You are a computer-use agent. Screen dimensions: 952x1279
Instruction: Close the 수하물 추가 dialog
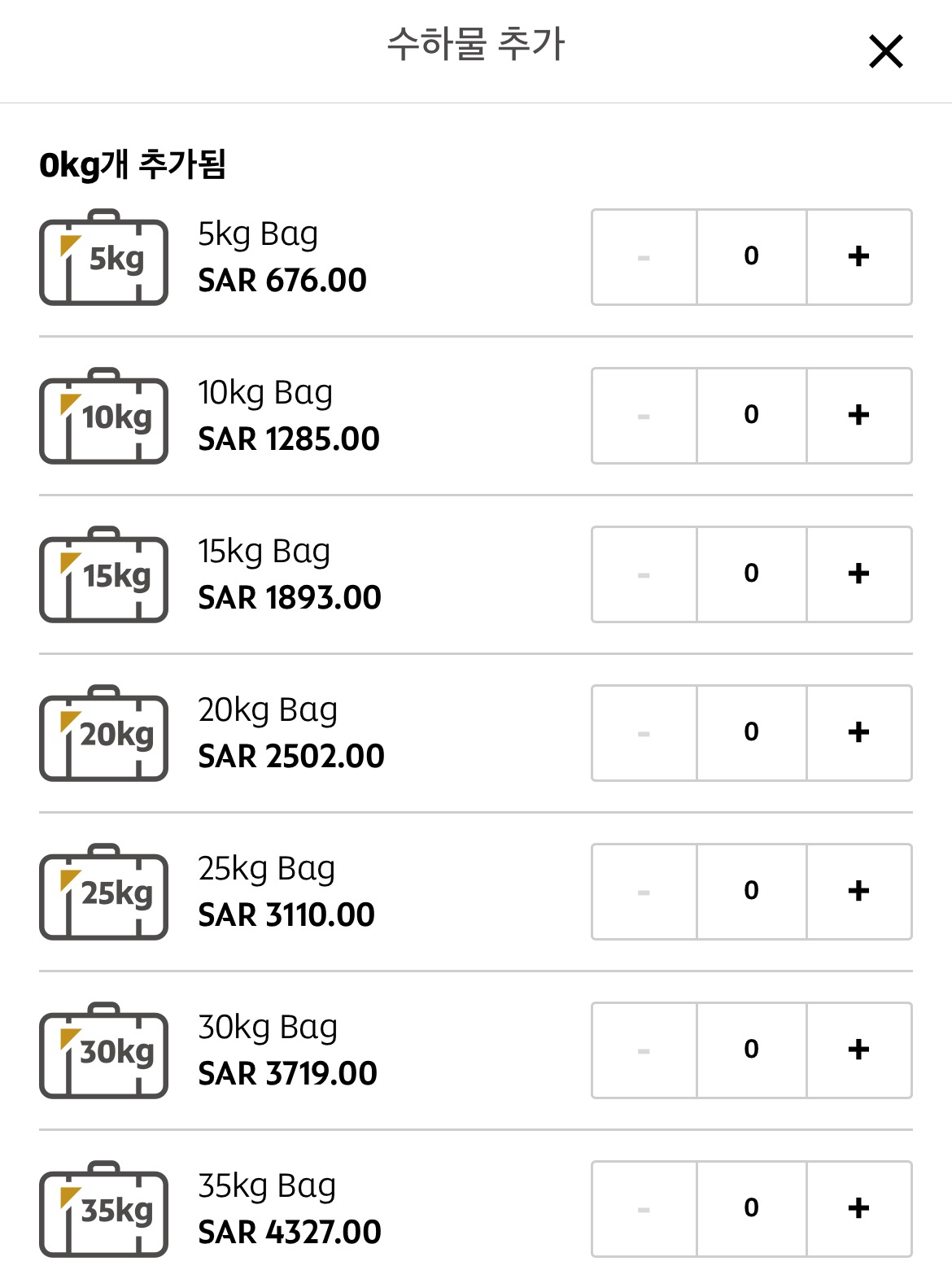pos(886,51)
